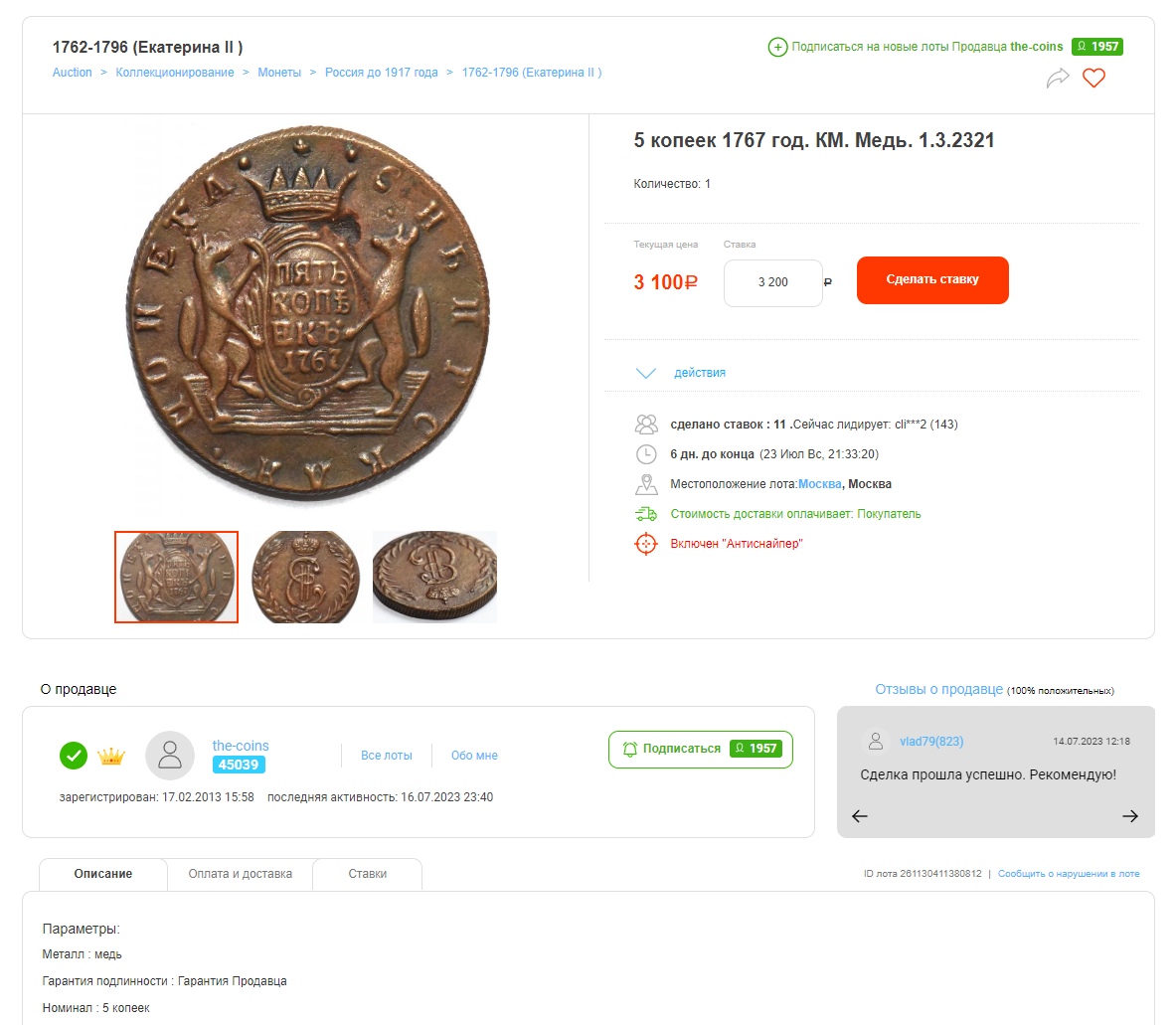The image size is (1176, 1025).
Task: Open the Обо мне seller link
Action: pyautogui.click(x=474, y=756)
